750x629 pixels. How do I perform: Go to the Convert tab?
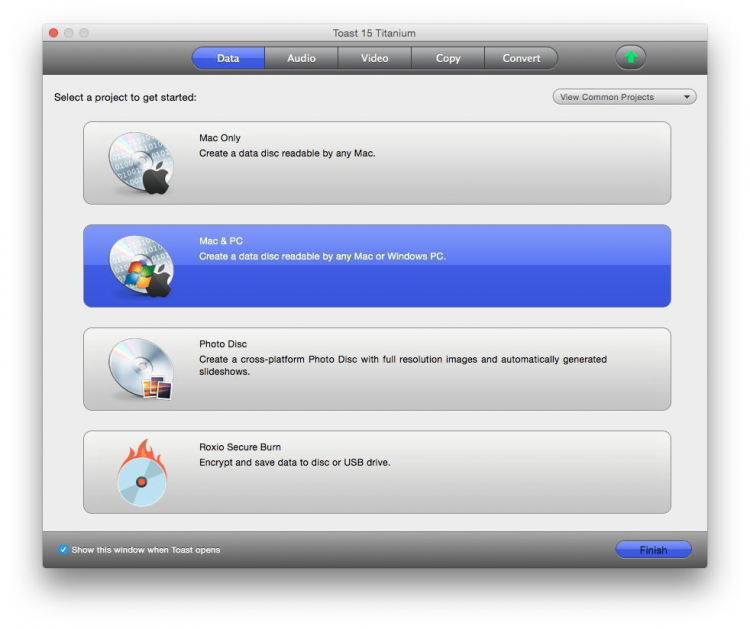tap(521, 58)
